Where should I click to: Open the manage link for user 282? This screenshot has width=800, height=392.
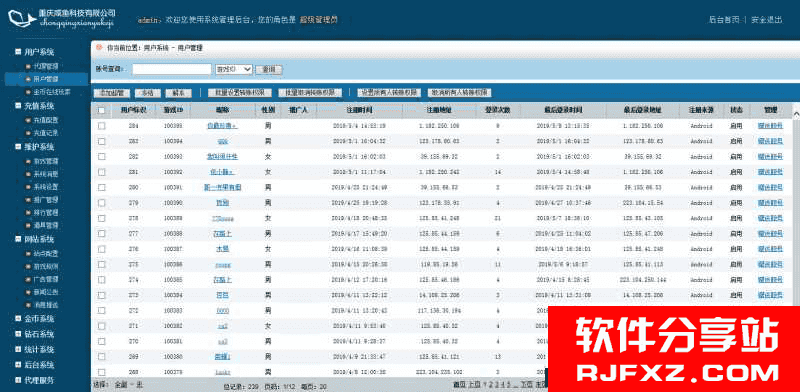[x=770, y=157]
